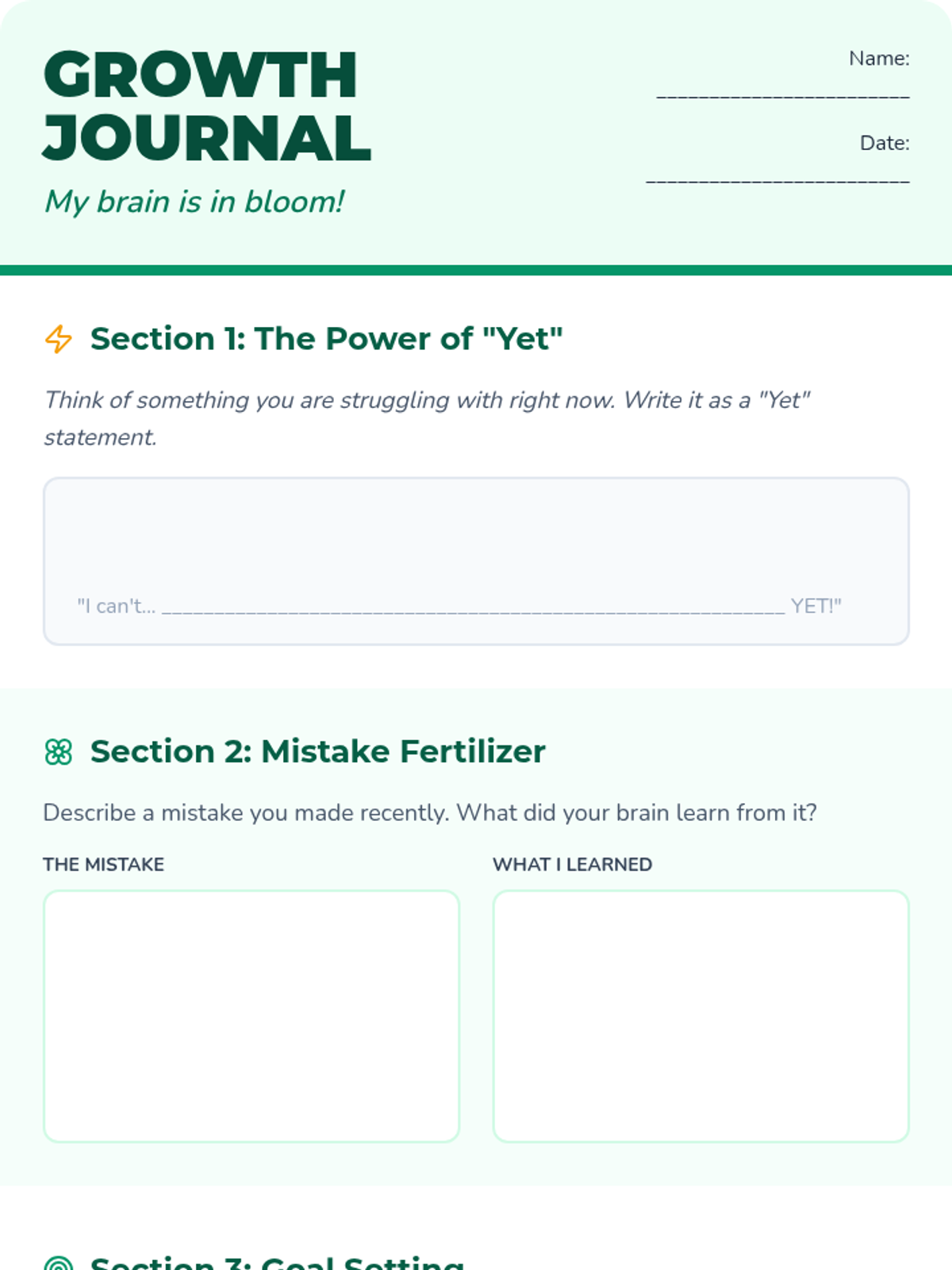Click the "YET!" text ending the prompt
The height and width of the screenshot is (1270, 952).
point(816,606)
